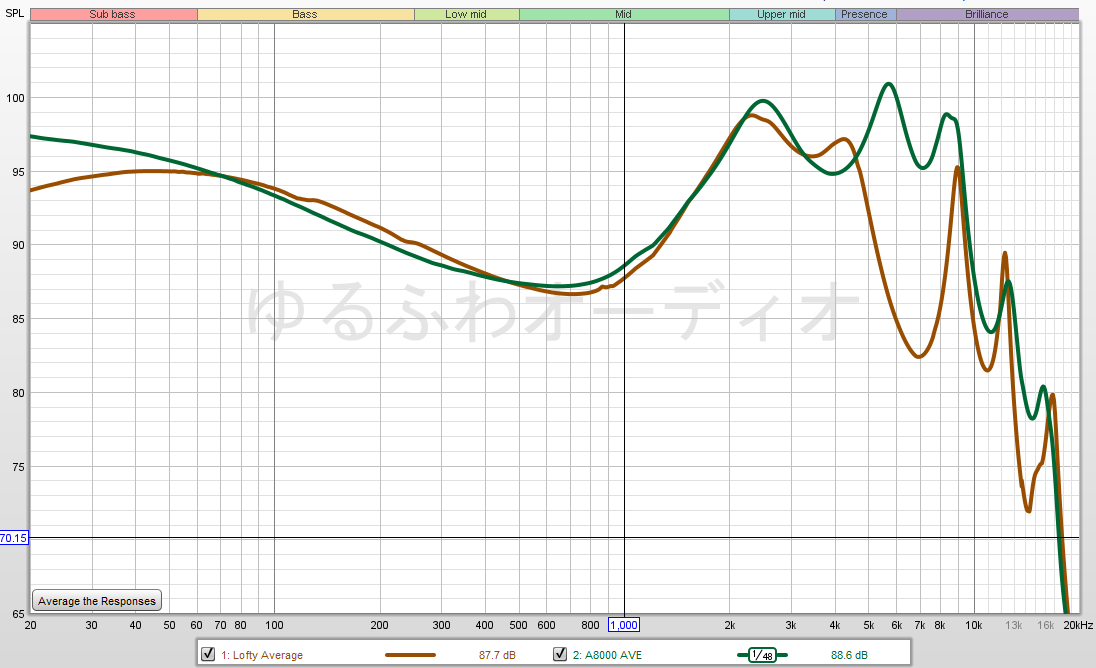
Task: Select the Brilliance band label
Action: point(987,14)
